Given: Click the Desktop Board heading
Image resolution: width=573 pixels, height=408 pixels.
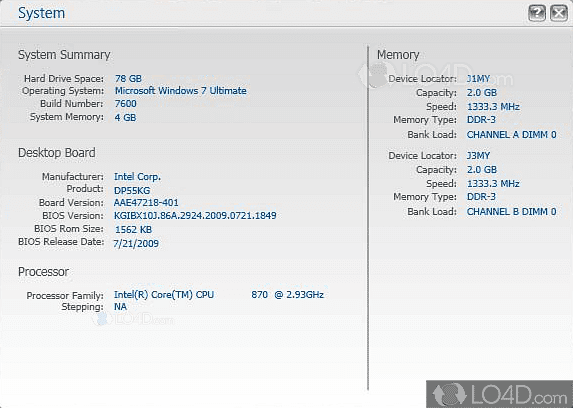Looking at the screenshot, I should 57,152.
